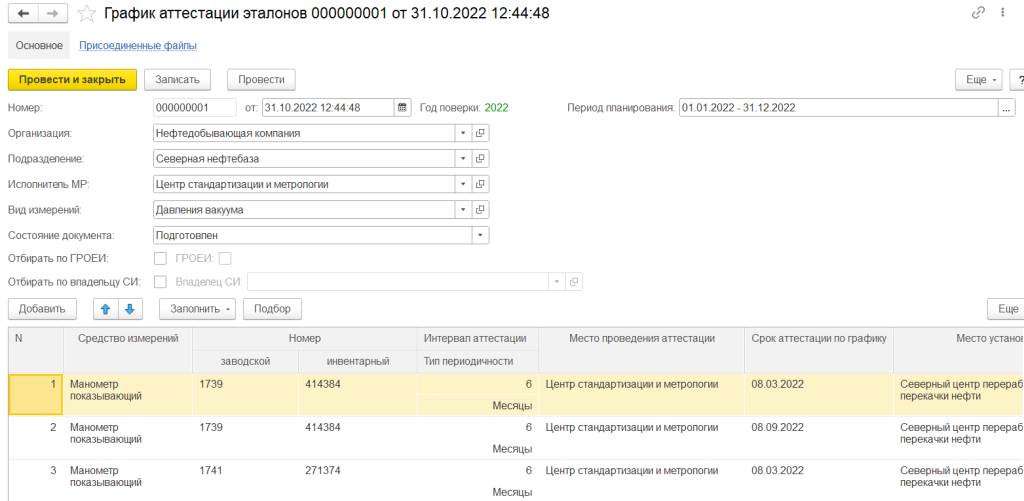The width and height of the screenshot is (1024, 501).
Task: Click the Подбор button
Action: pos(273,309)
